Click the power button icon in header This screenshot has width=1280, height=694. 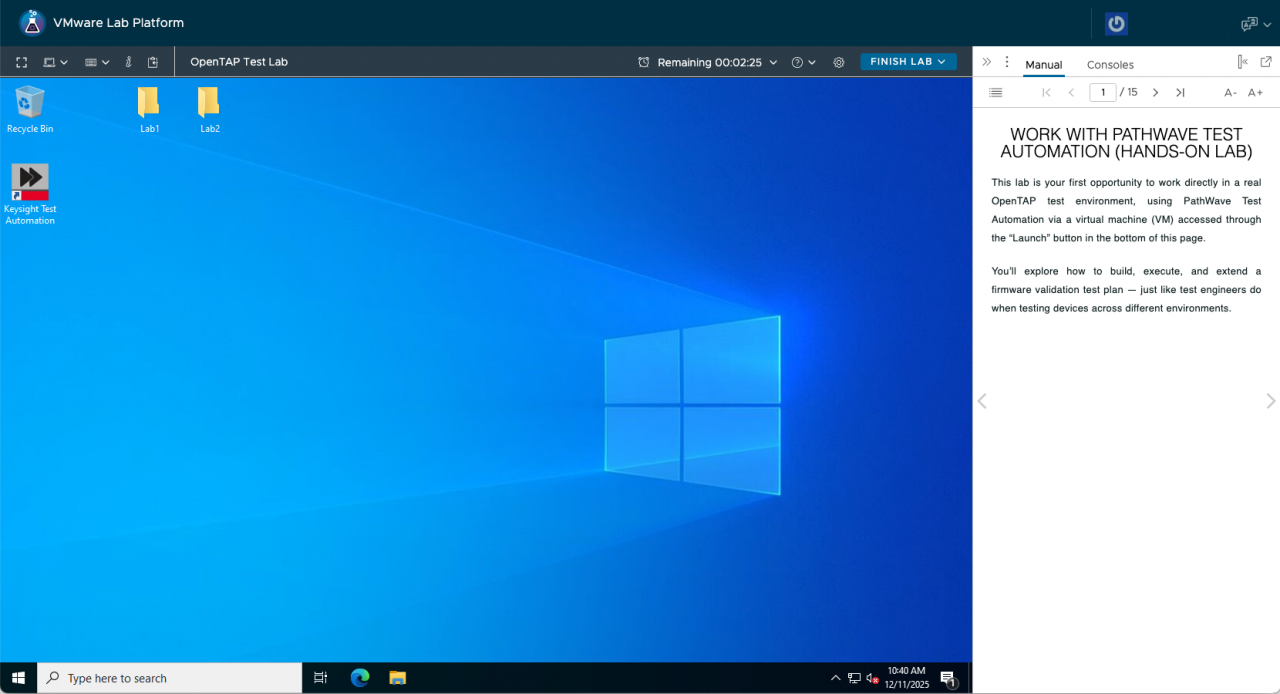coord(1116,23)
